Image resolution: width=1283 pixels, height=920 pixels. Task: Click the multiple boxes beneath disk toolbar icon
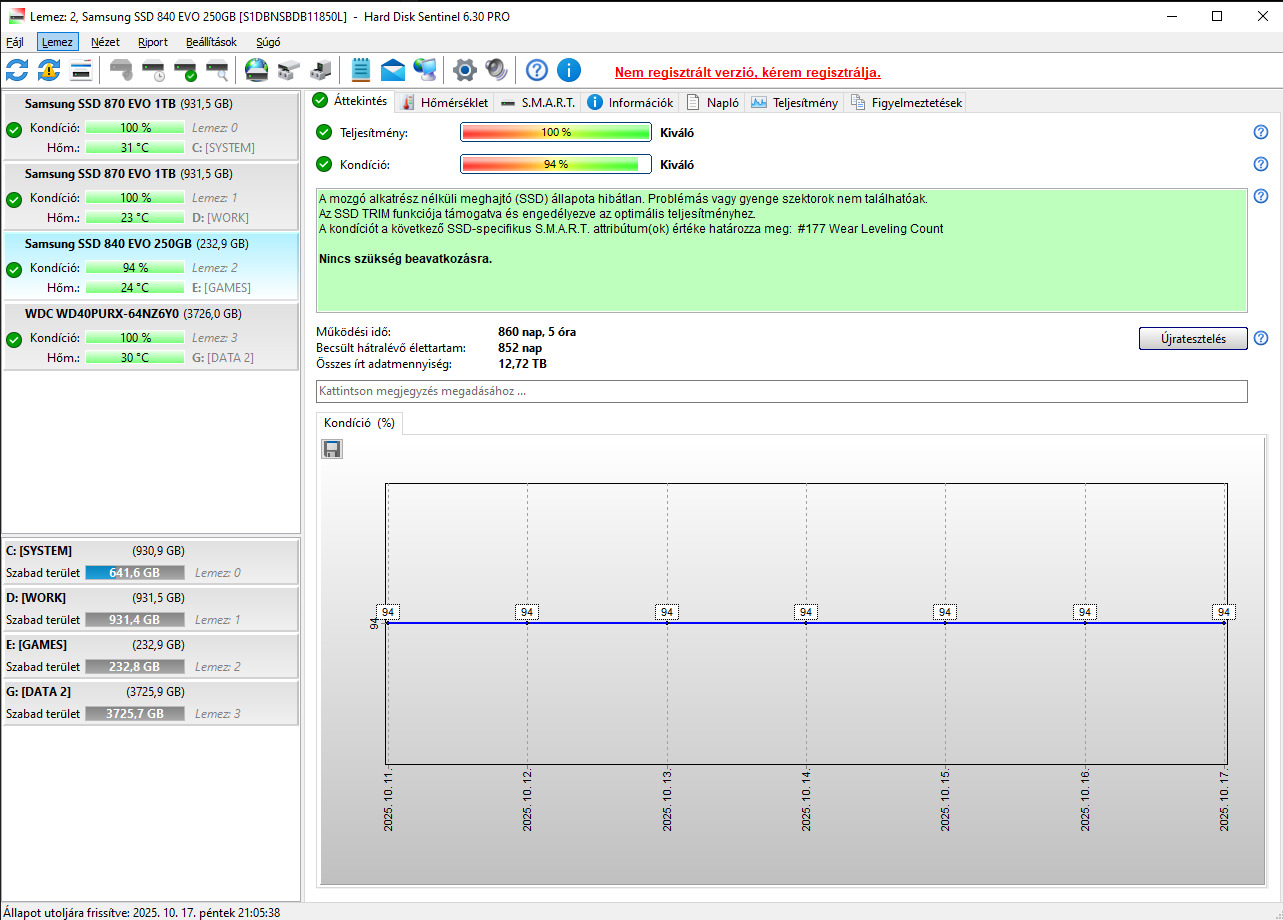289,70
